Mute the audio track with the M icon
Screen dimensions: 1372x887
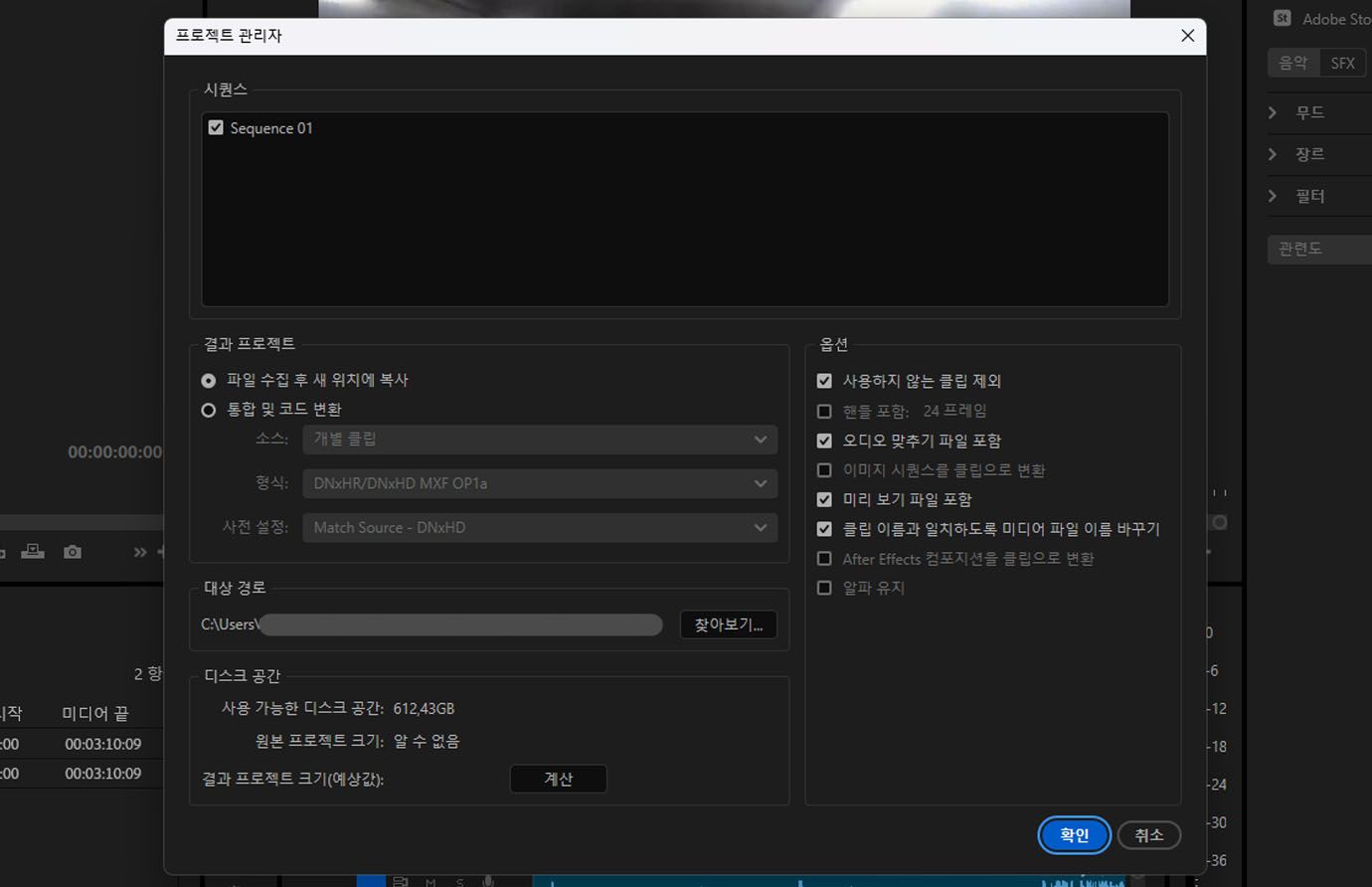point(429,882)
